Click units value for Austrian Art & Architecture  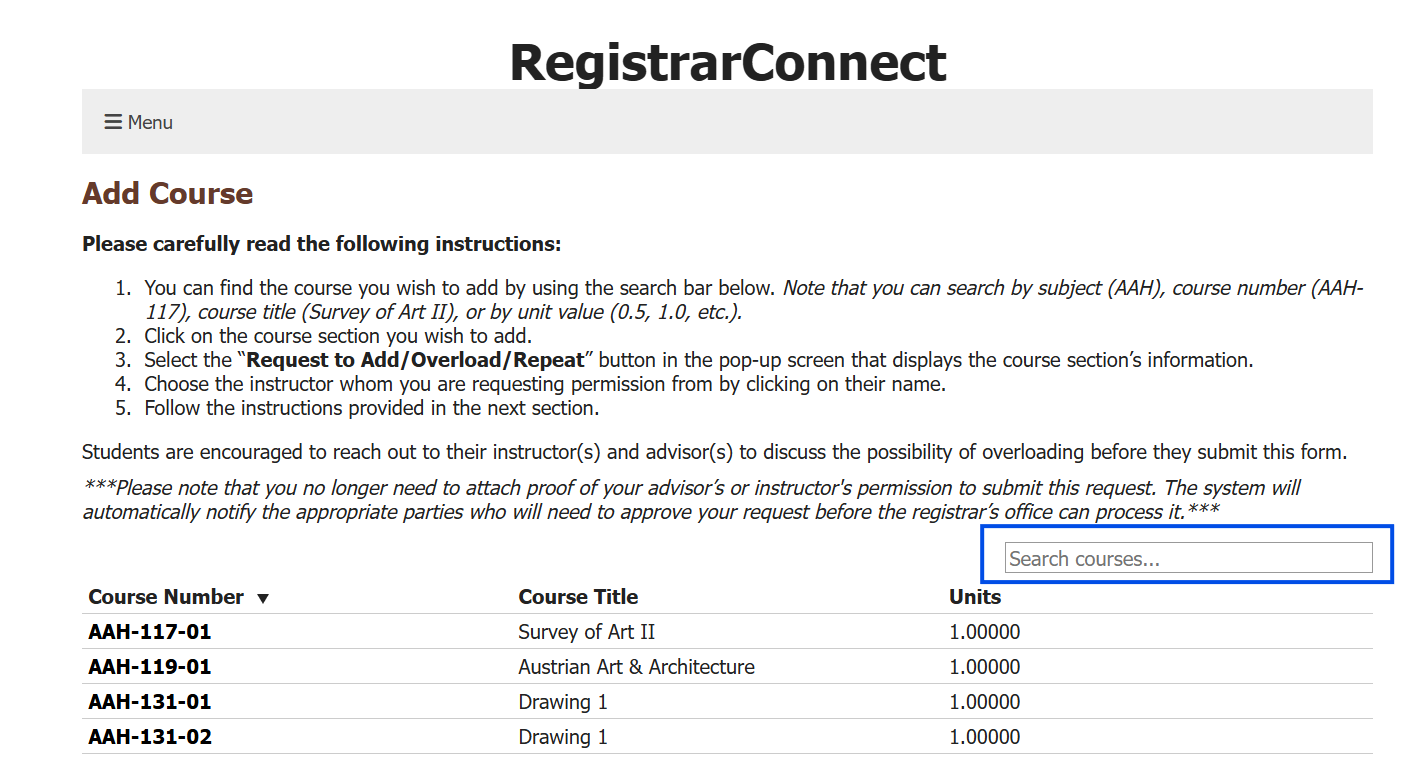click(x=984, y=667)
